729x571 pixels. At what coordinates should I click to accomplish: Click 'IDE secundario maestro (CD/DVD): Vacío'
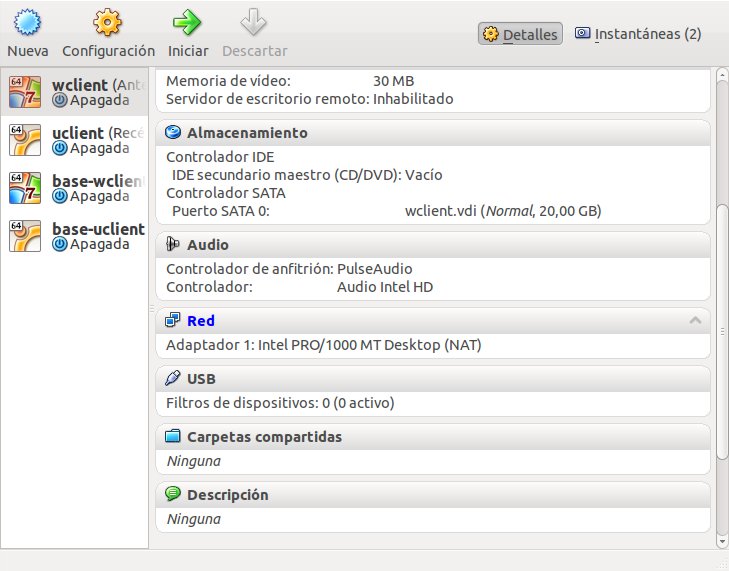[x=307, y=175]
